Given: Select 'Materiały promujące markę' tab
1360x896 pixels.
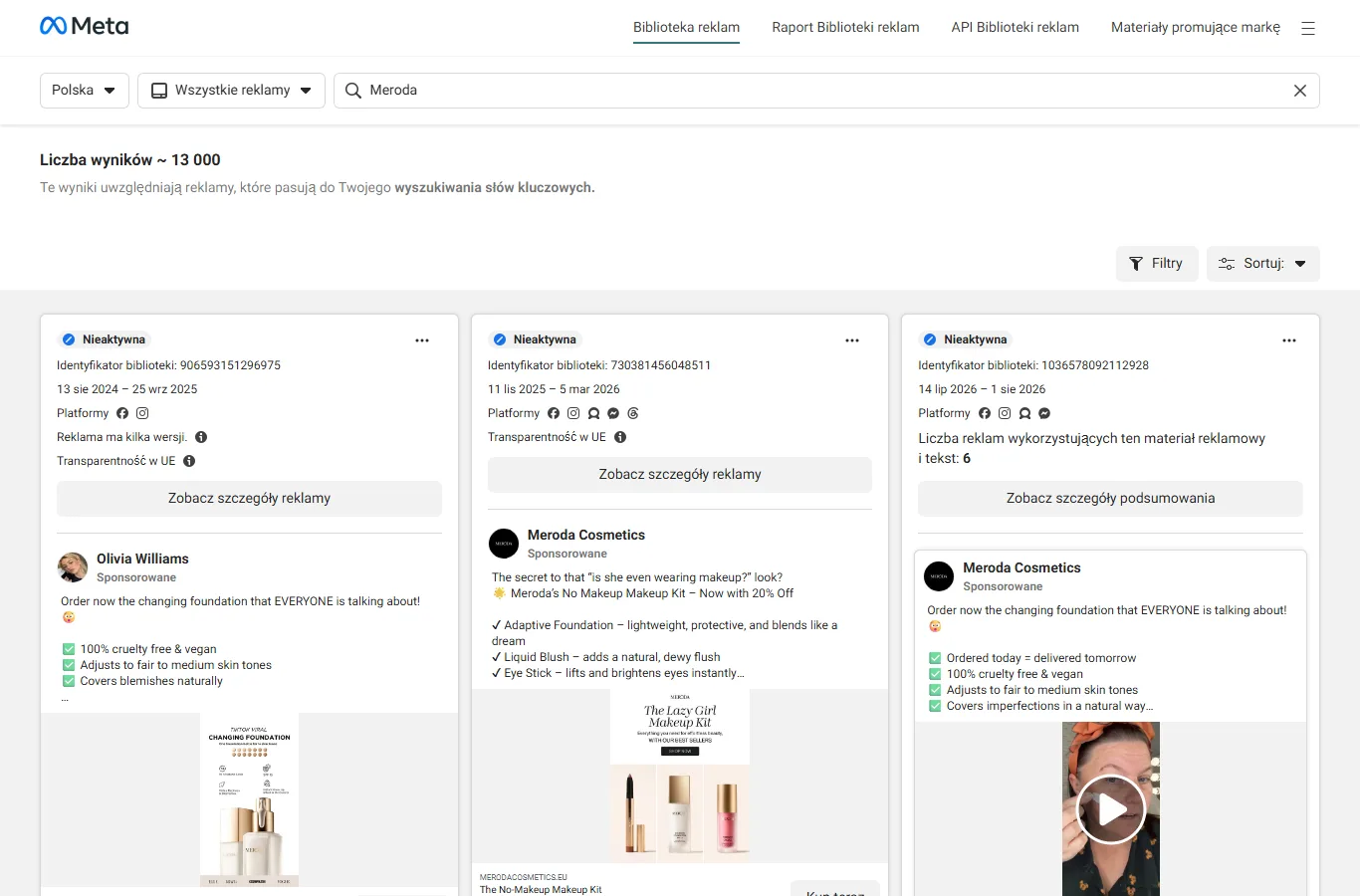Looking at the screenshot, I should point(1195,28).
